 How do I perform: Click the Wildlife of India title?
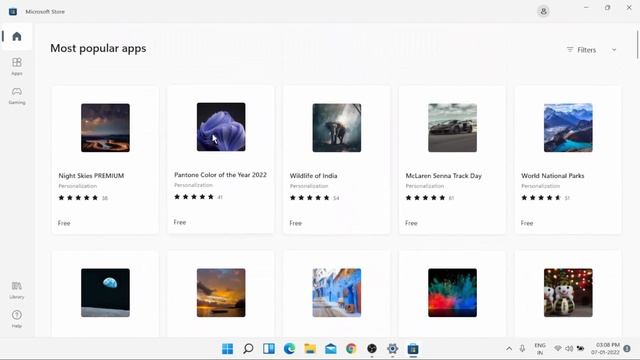pyautogui.click(x=313, y=176)
